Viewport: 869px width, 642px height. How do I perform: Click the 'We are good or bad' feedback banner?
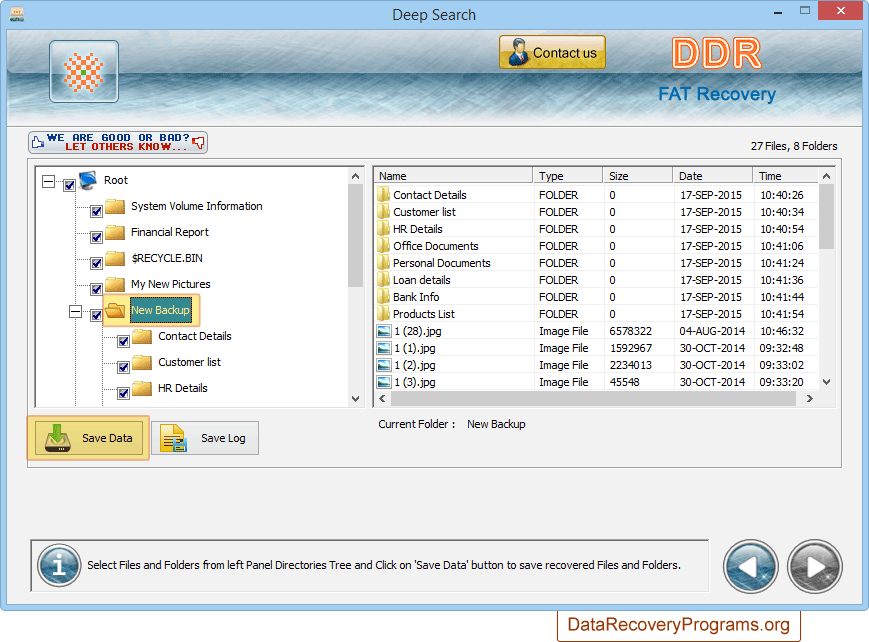click(118, 142)
